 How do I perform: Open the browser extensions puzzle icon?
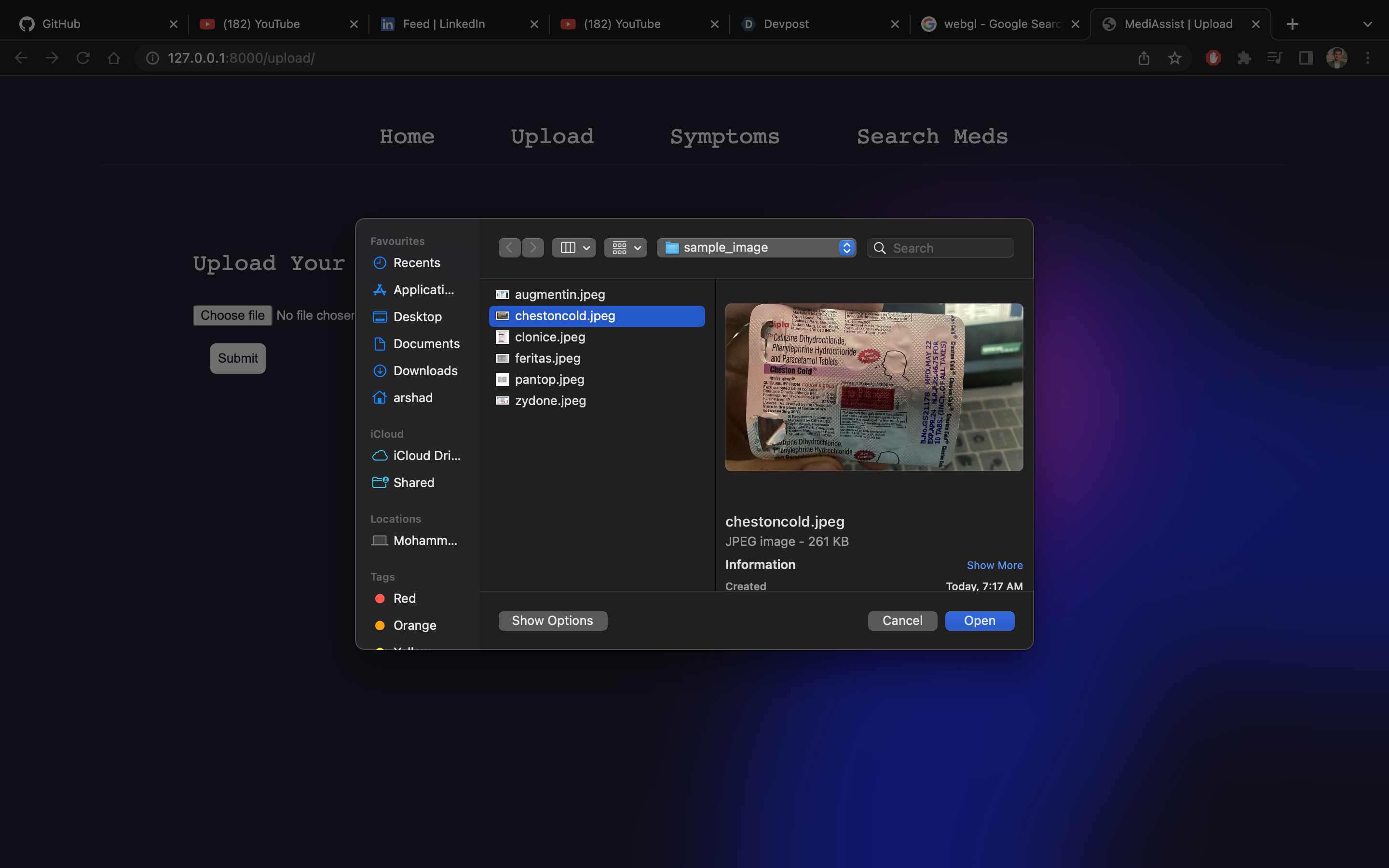(x=1244, y=58)
